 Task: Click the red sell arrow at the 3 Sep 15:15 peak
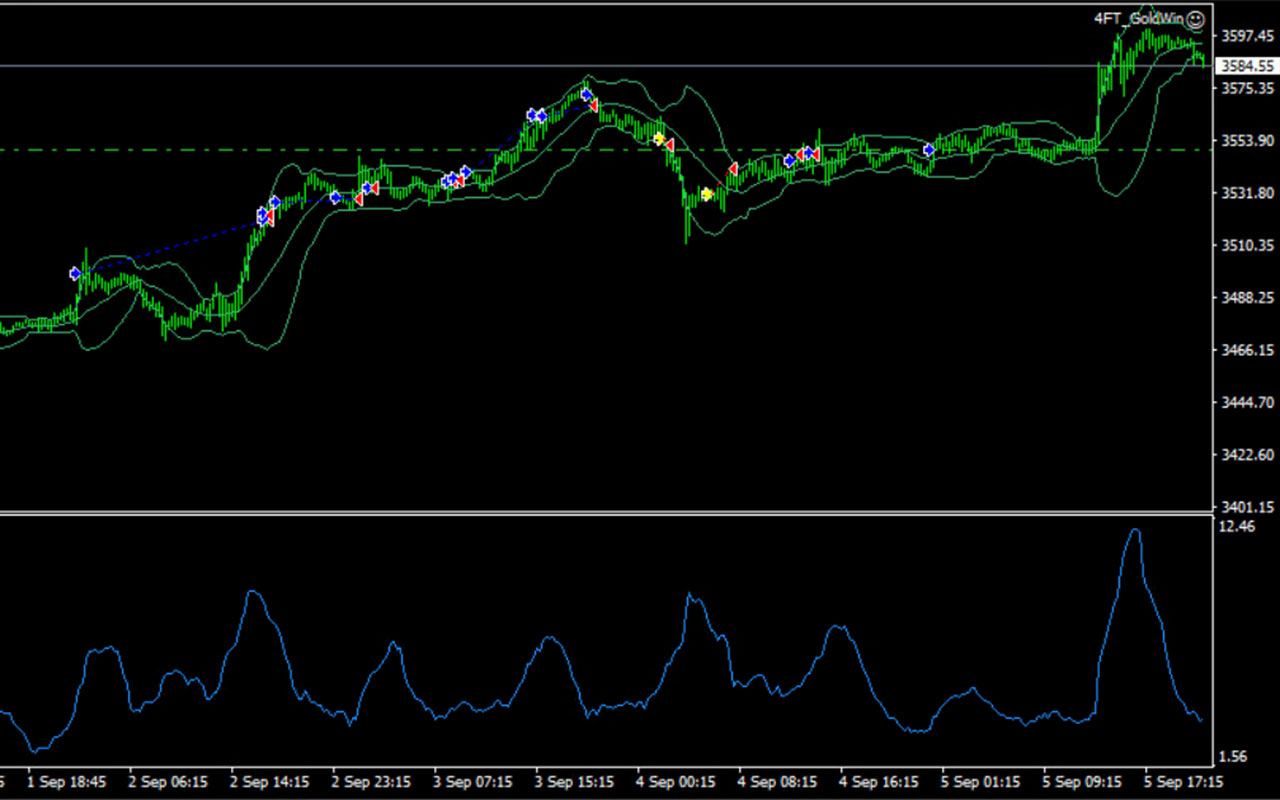(x=592, y=103)
